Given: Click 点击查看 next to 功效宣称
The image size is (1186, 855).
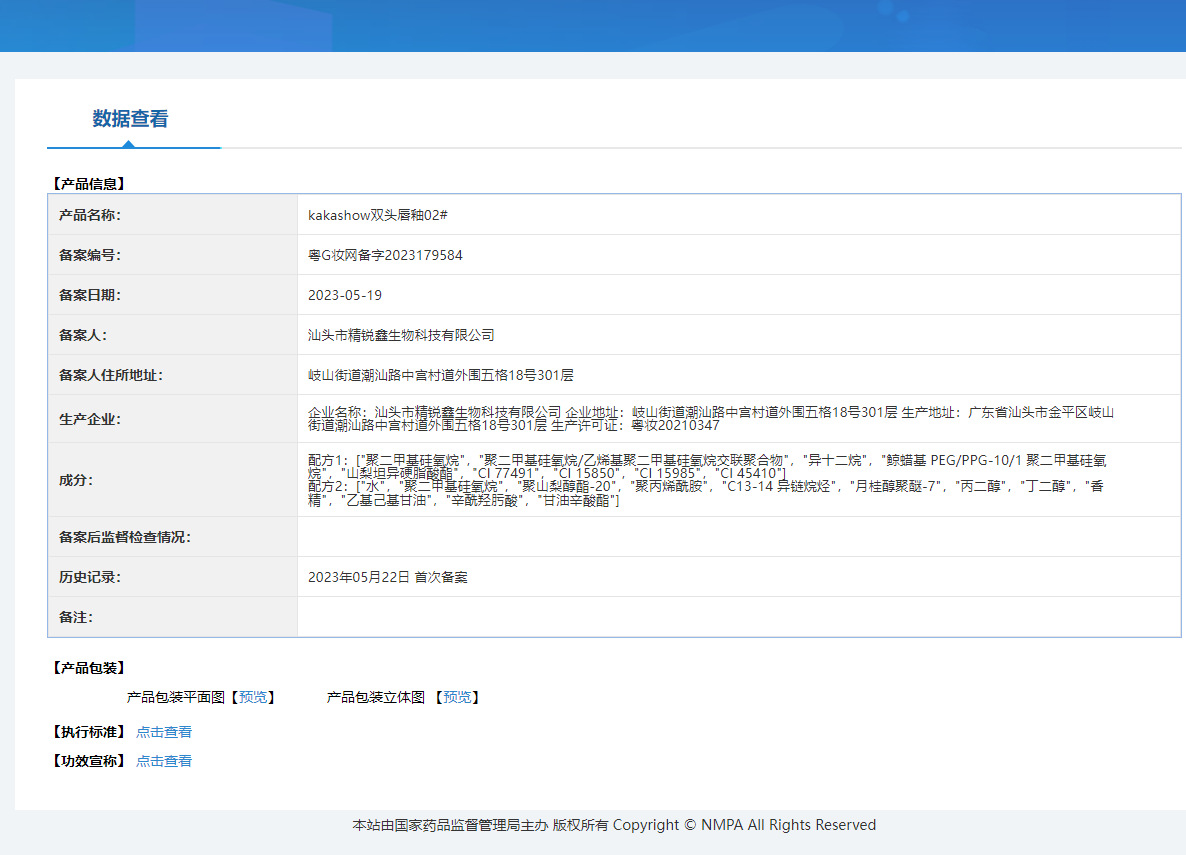Looking at the screenshot, I should [x=164, y=760].
